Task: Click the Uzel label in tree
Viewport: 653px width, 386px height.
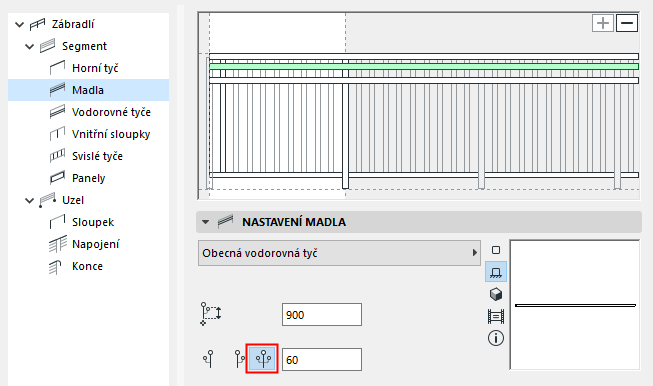Action: tap(73, 200)
